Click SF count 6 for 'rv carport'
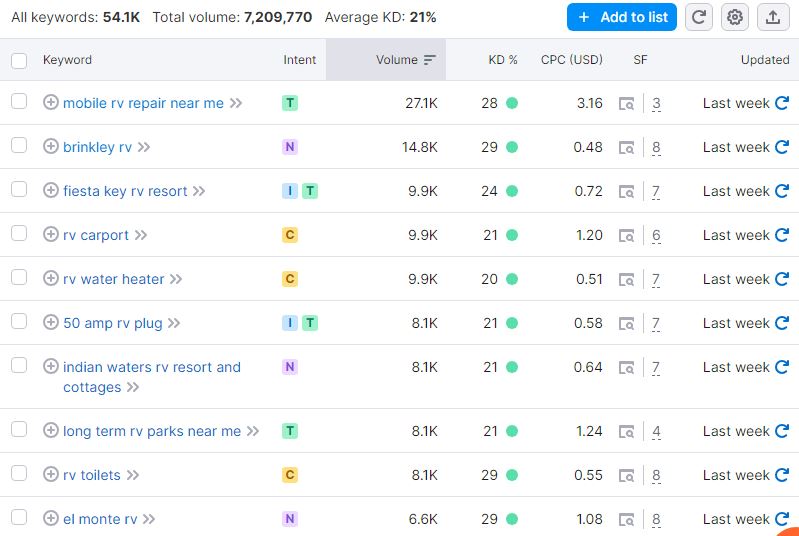Image resolution: width=799 pixels, height=536 pixels. pos(656,236)
